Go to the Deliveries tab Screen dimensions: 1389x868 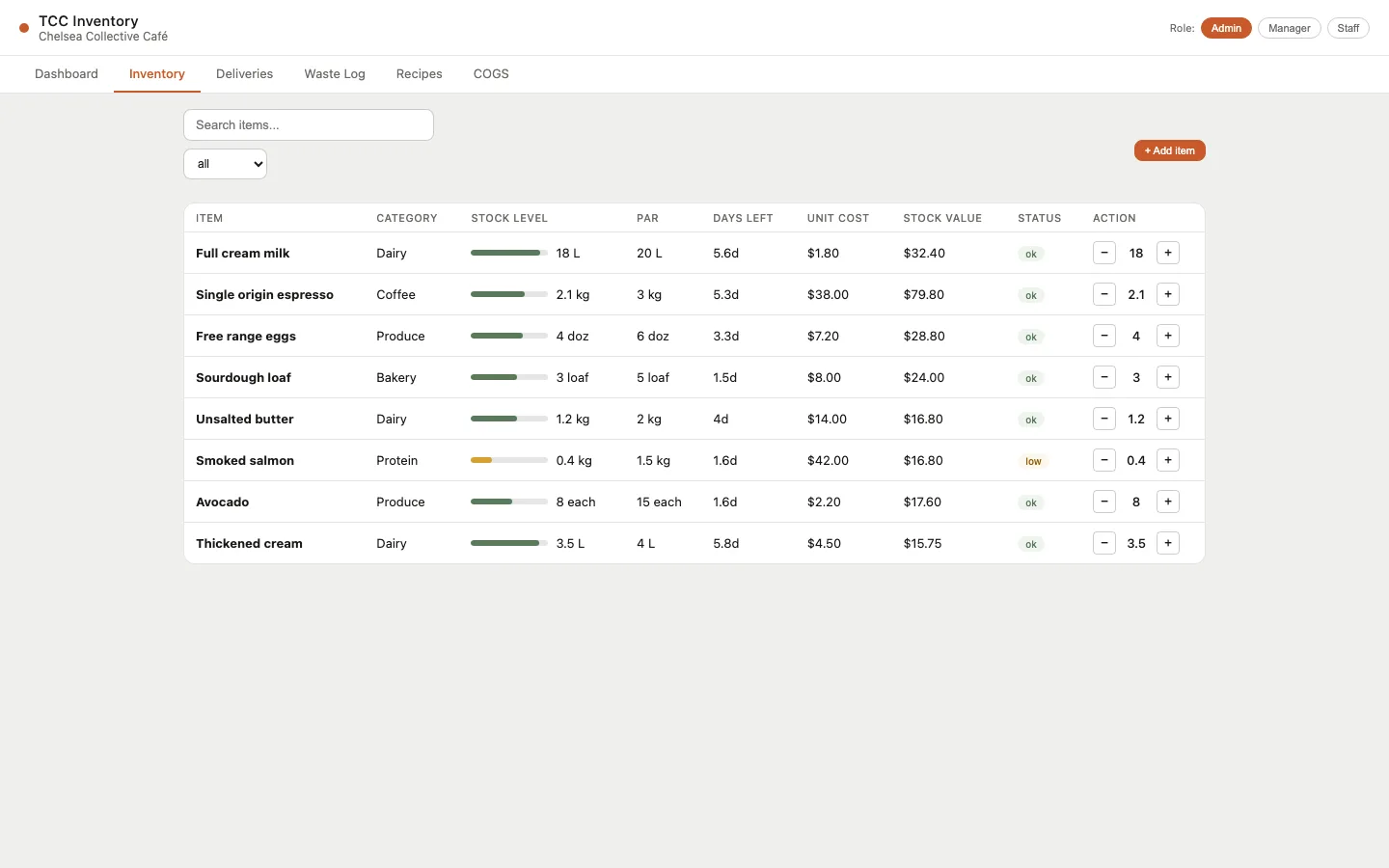pos(244,74)
